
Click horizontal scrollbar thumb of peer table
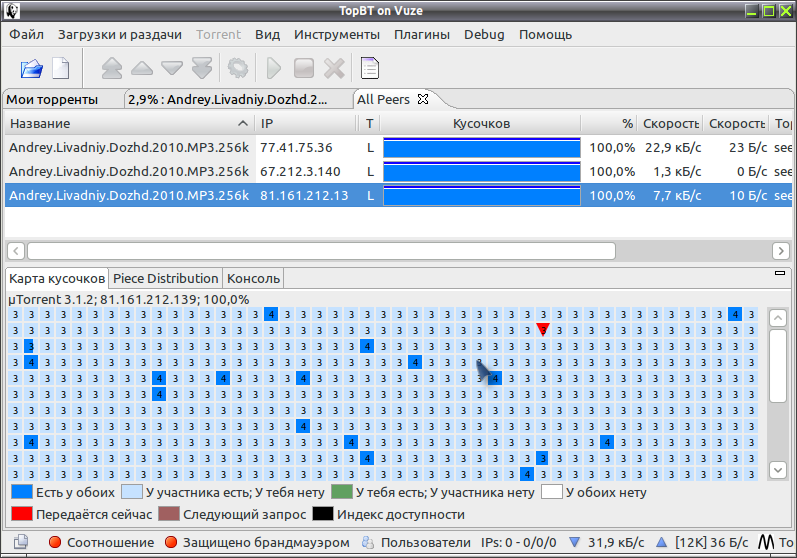pyautogui.click(x=321, y=251)
